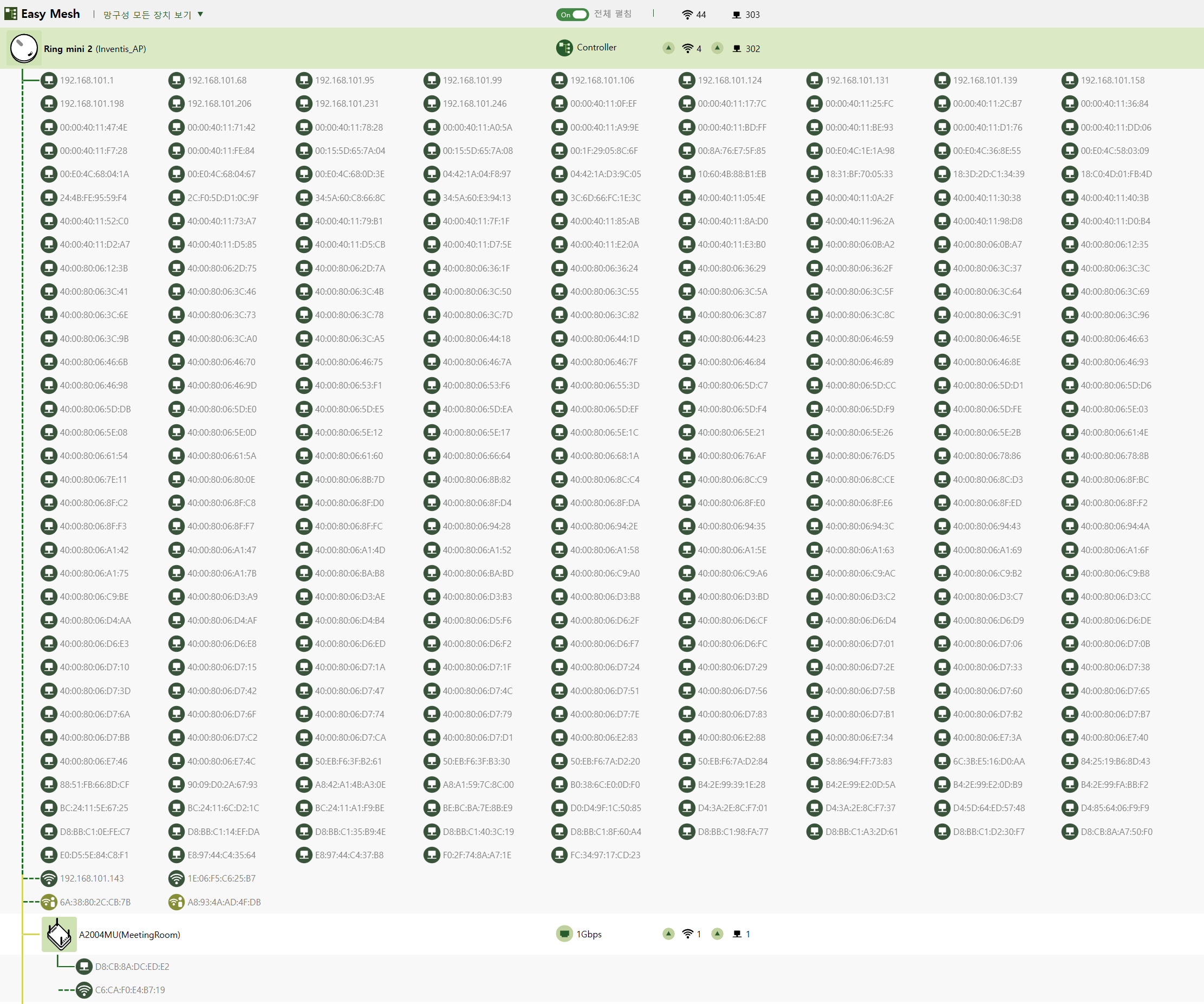1204x1004 pixels.
Task: Select wired client icon for D8:CB:8A:DC:ED:E2
Action: coord(84,967)
